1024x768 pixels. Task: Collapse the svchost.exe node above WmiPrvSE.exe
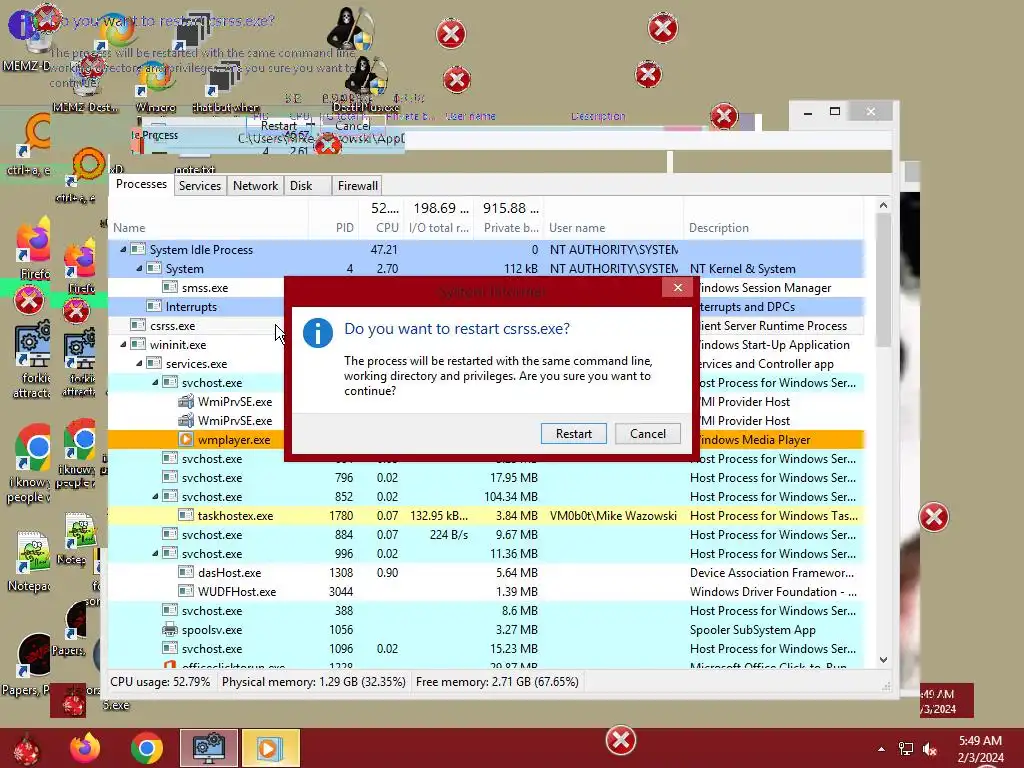point(155,383)
